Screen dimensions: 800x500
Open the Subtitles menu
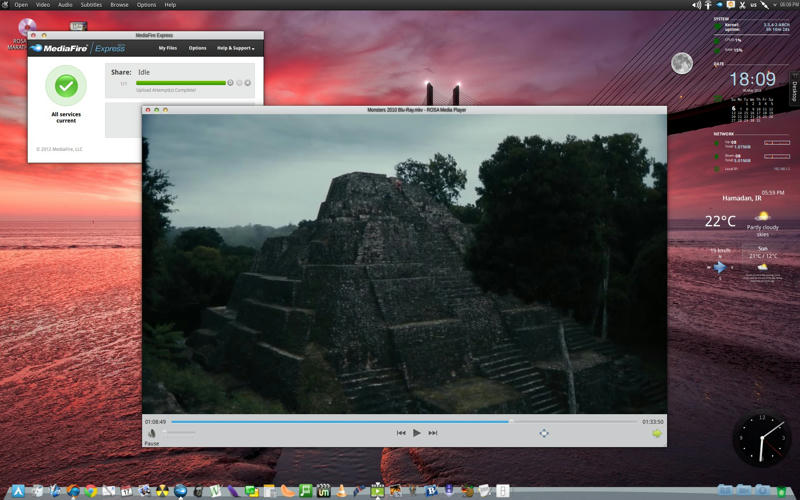91,5
